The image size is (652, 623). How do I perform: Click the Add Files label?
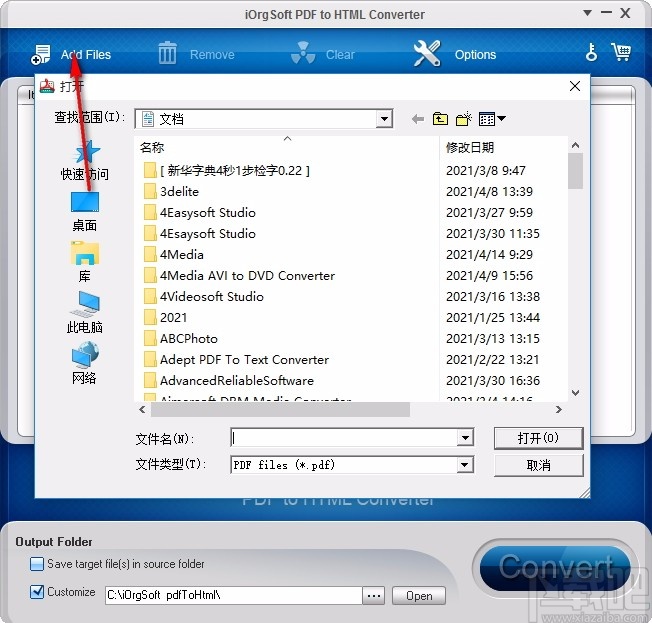point(86,55)
